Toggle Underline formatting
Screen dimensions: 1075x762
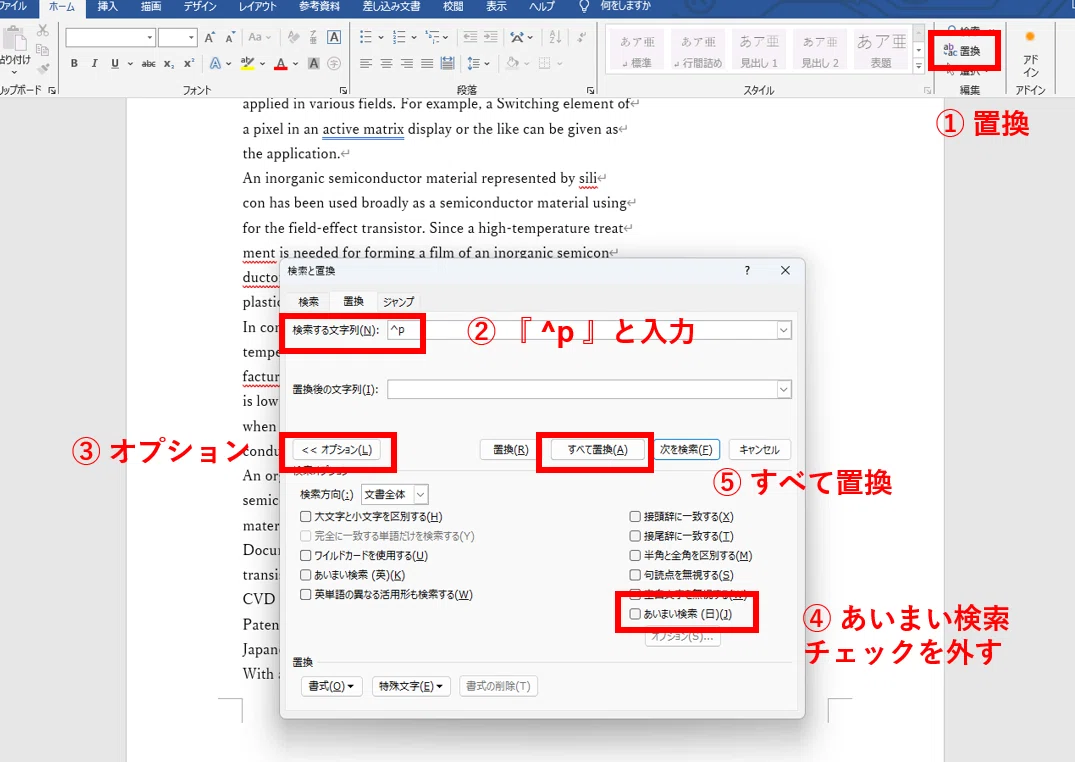click(x=114, y=63)
